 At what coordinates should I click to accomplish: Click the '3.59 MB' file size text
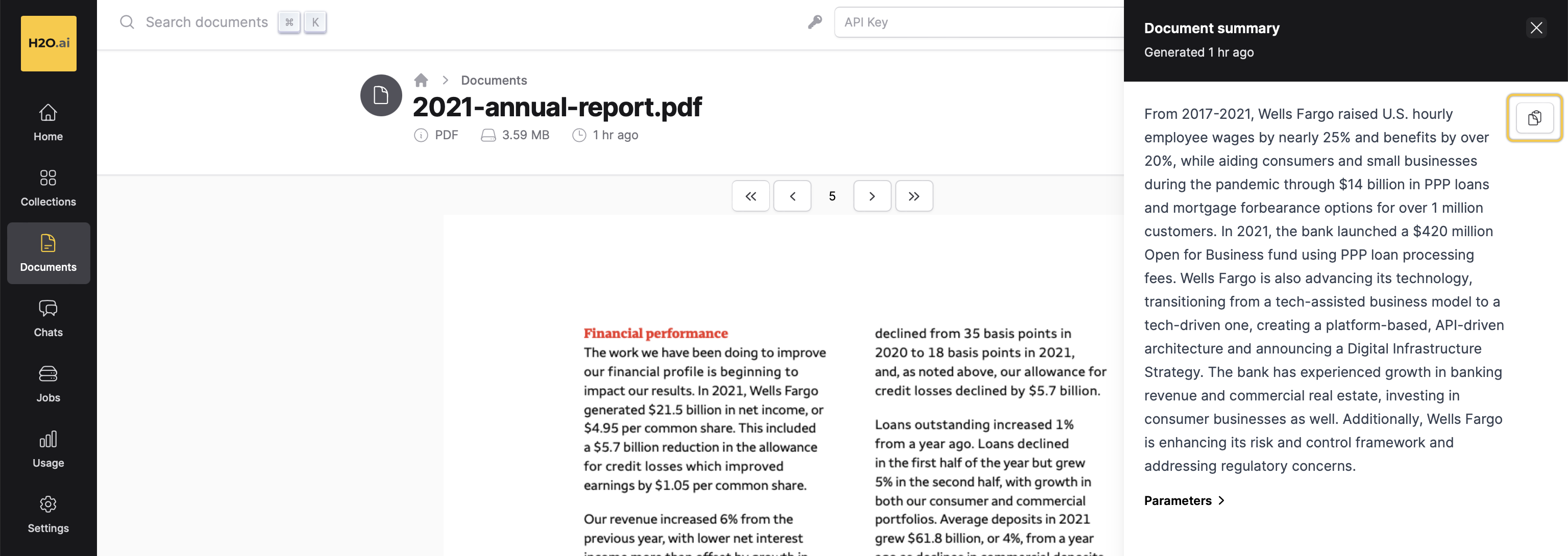click(525, 135)
